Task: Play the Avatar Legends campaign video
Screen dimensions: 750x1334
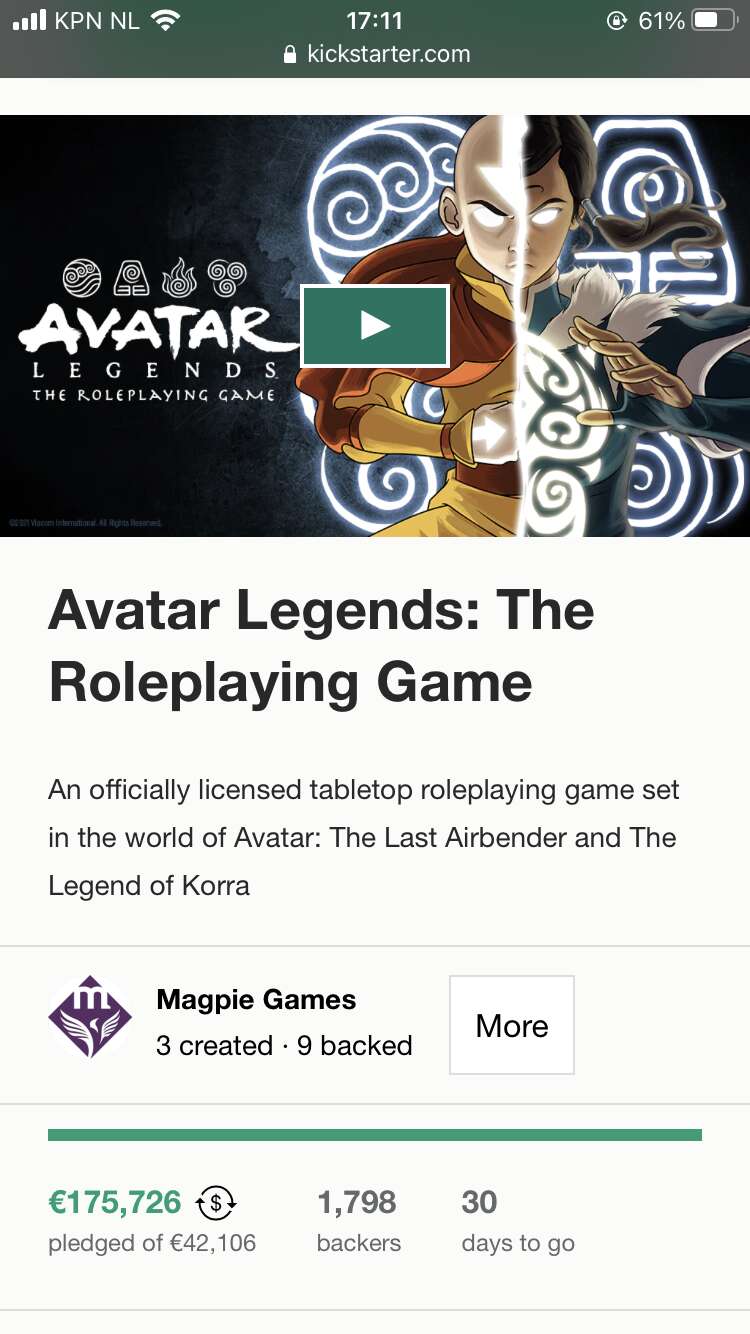Action: [375, 326]
